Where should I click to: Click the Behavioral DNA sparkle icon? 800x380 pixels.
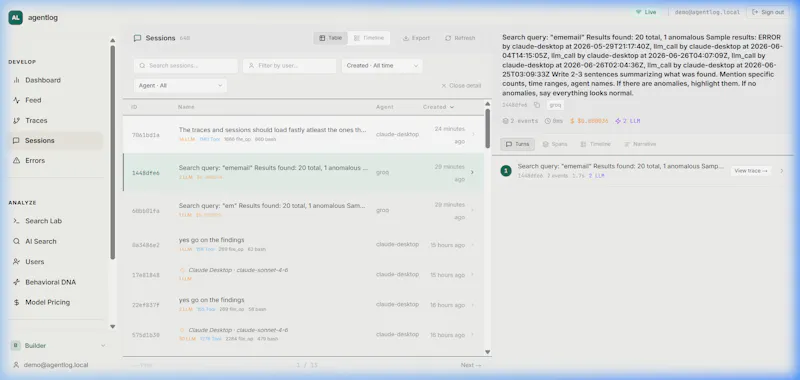[16, 282]
